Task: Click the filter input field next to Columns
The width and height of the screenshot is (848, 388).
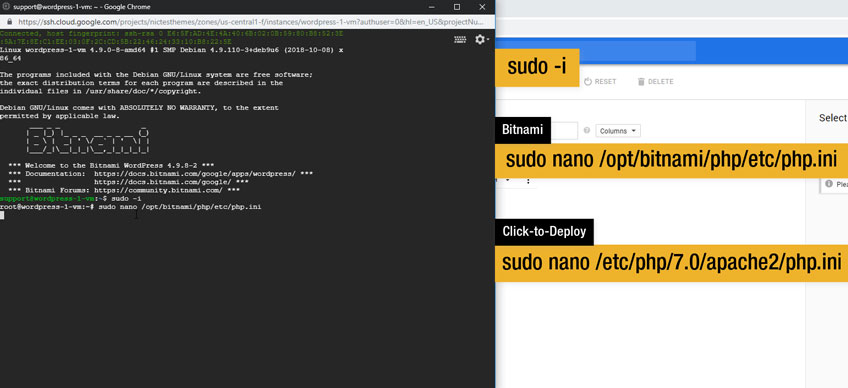Action: [x=564, y=131]
